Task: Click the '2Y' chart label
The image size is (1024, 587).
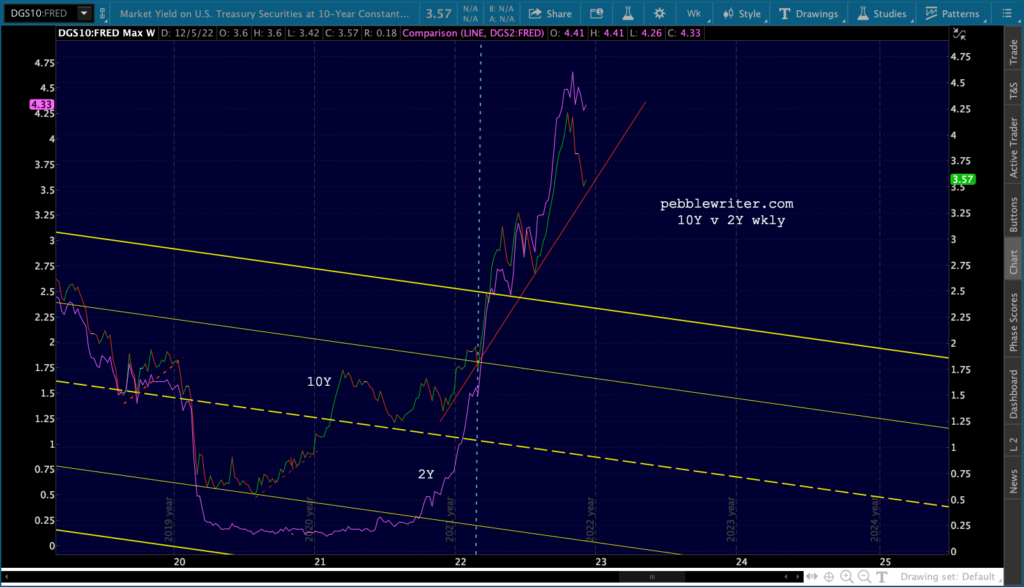Action: coord(426,474)
